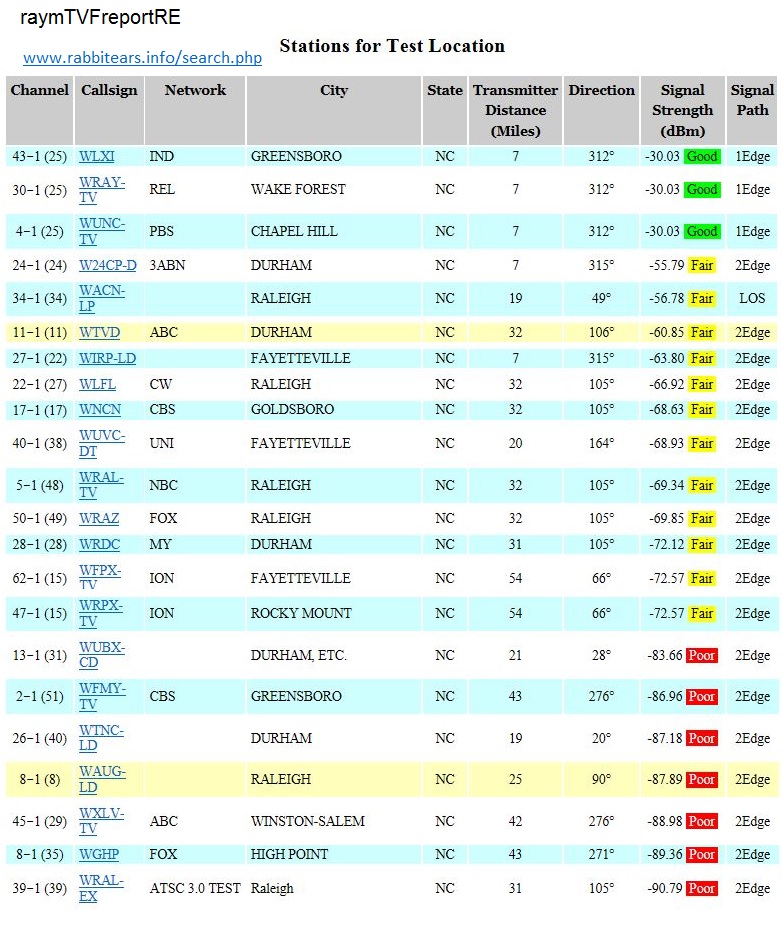Open the www.rabbitears.info/search.php link
The width and height of the screenshot is (782, 930).
pyautogui.click(x=142, y=58)
